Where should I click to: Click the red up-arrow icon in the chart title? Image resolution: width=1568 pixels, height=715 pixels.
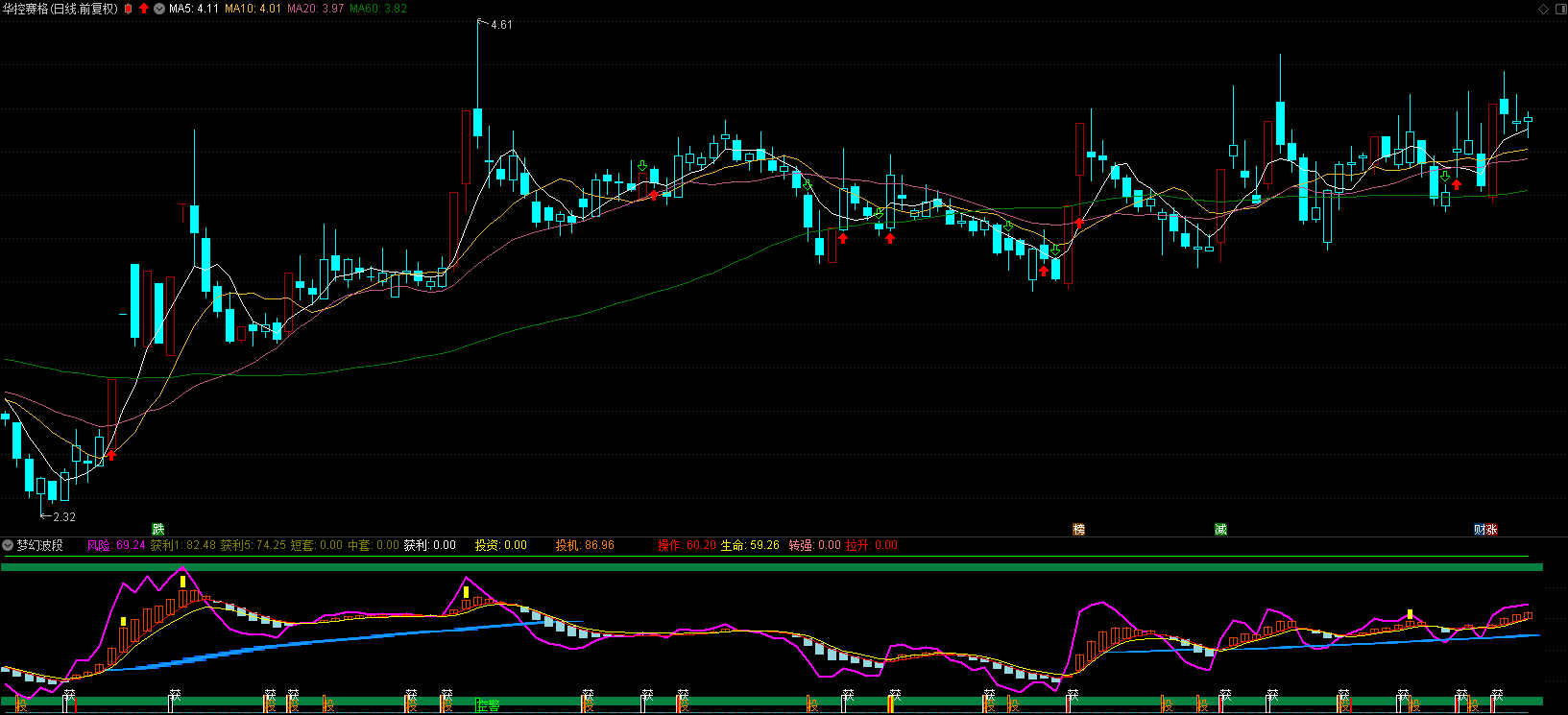coord(144,9)
